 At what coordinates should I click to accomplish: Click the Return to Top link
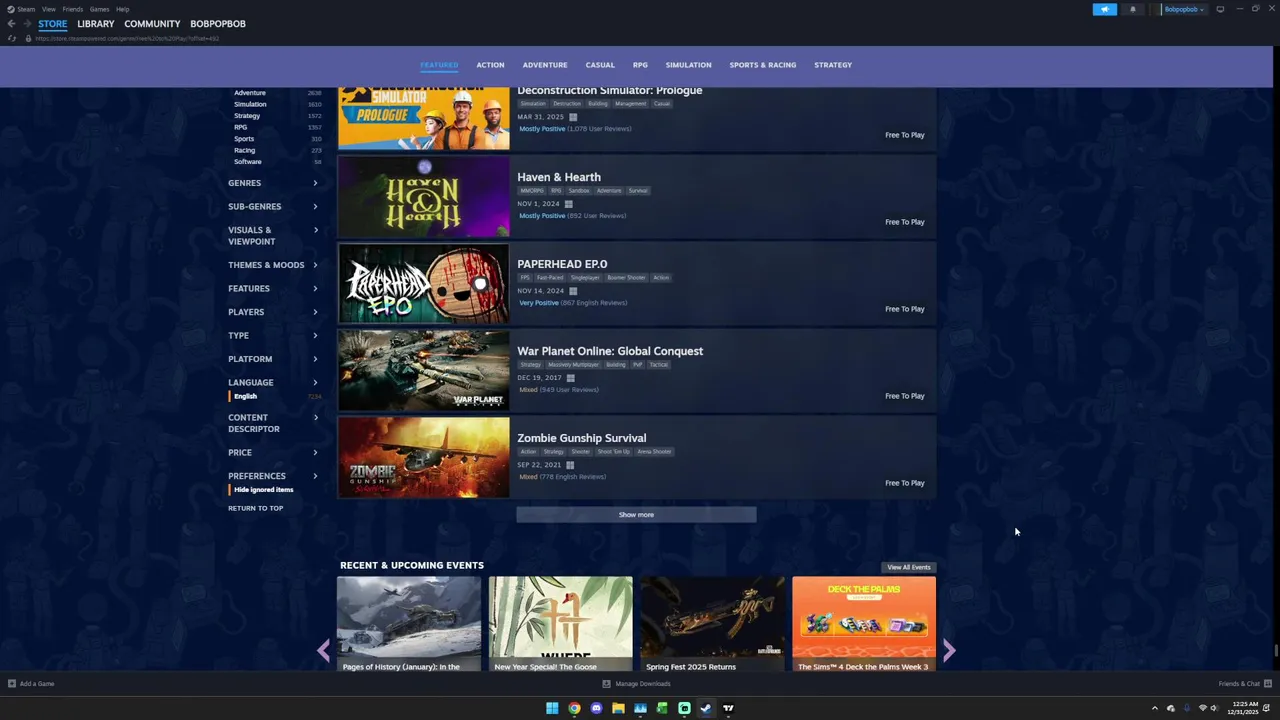[255, 508]
